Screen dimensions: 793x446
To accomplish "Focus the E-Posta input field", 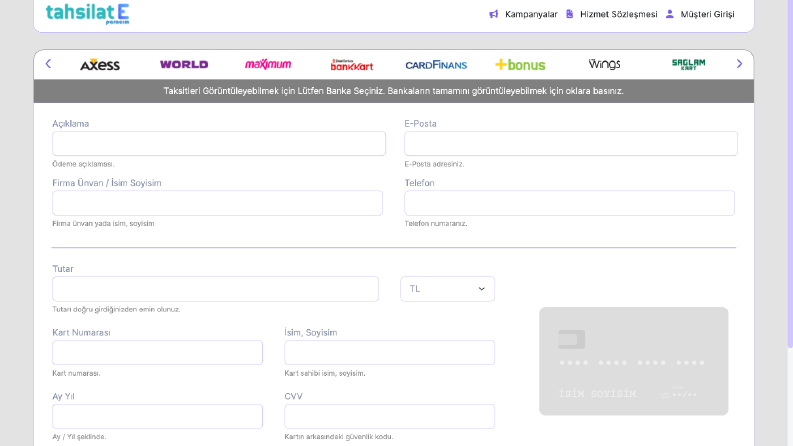I will (571, 144).
